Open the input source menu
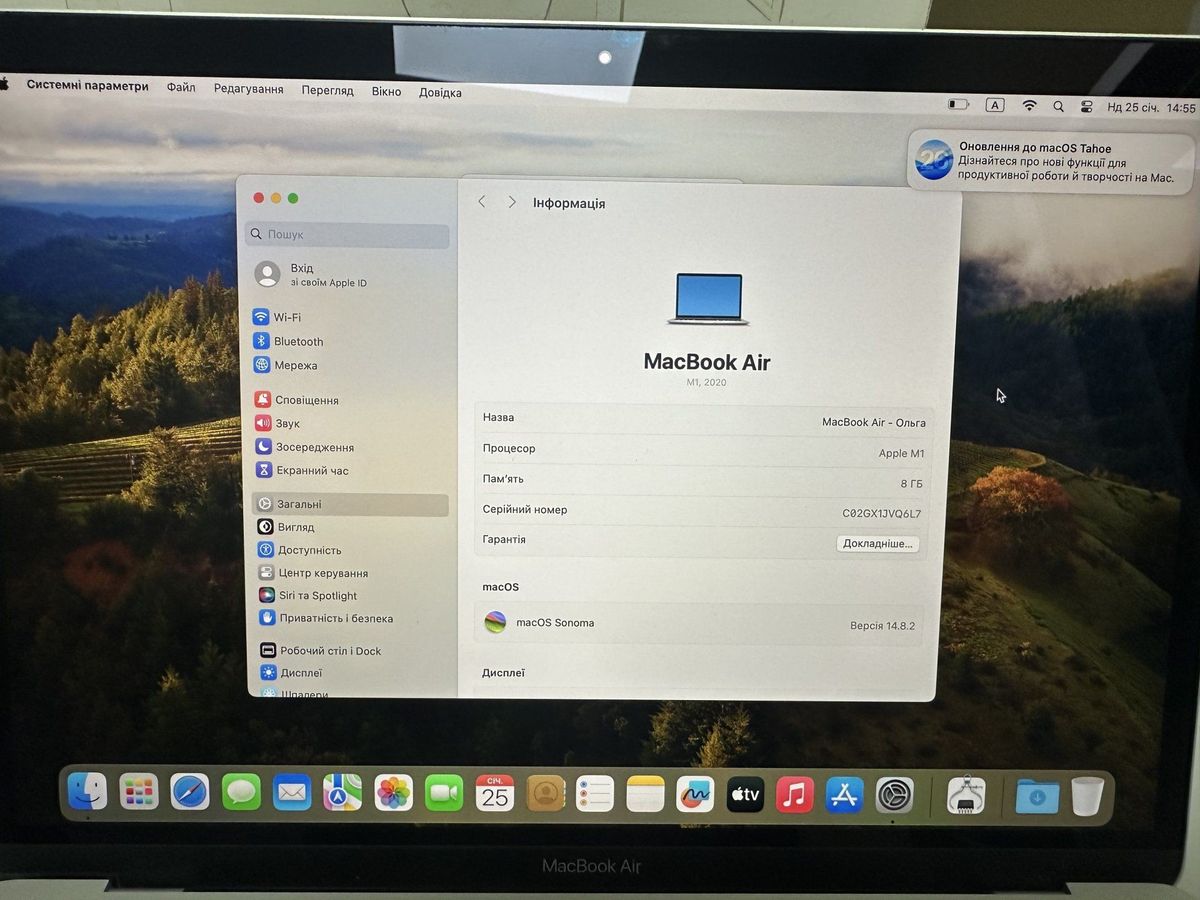The height and width of the screenshot is (900, 1200). pos(994,105)
